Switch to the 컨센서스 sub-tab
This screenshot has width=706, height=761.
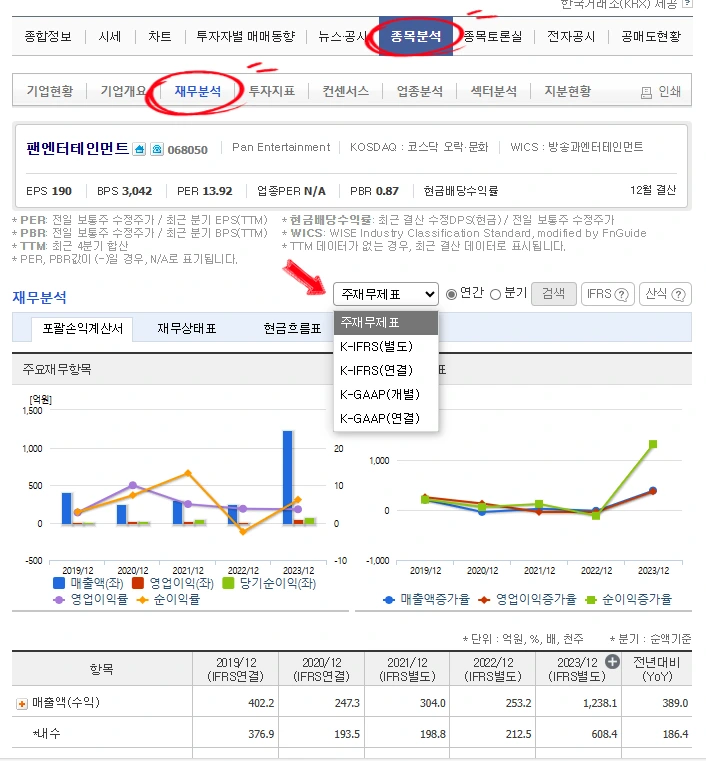[x=346, y=91]
